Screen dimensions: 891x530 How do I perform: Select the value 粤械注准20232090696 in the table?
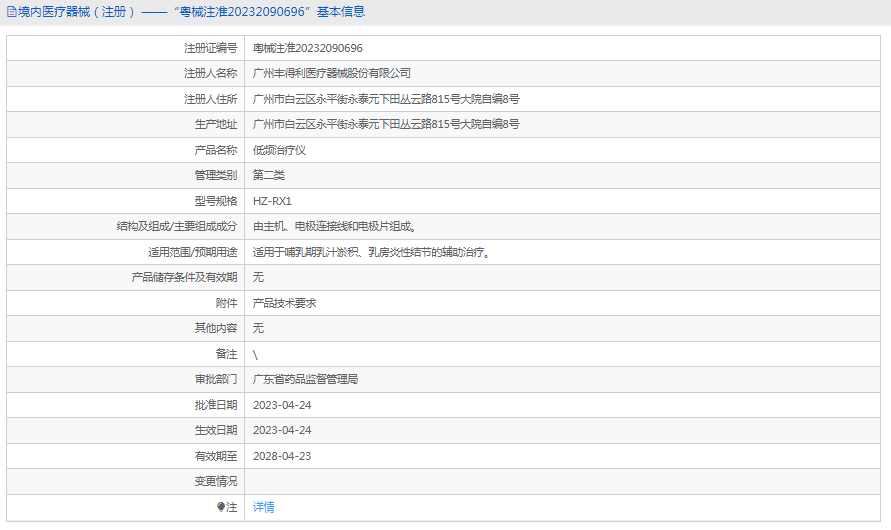pyautogui.click(x=307, y=48)
